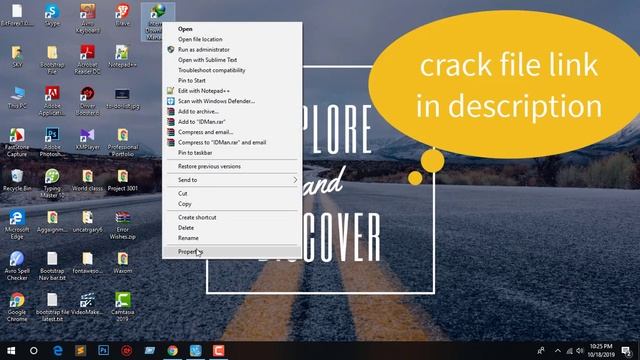The image size is (640, 360).
Task: Choose Create shortcut
Action: coord(232,217)
